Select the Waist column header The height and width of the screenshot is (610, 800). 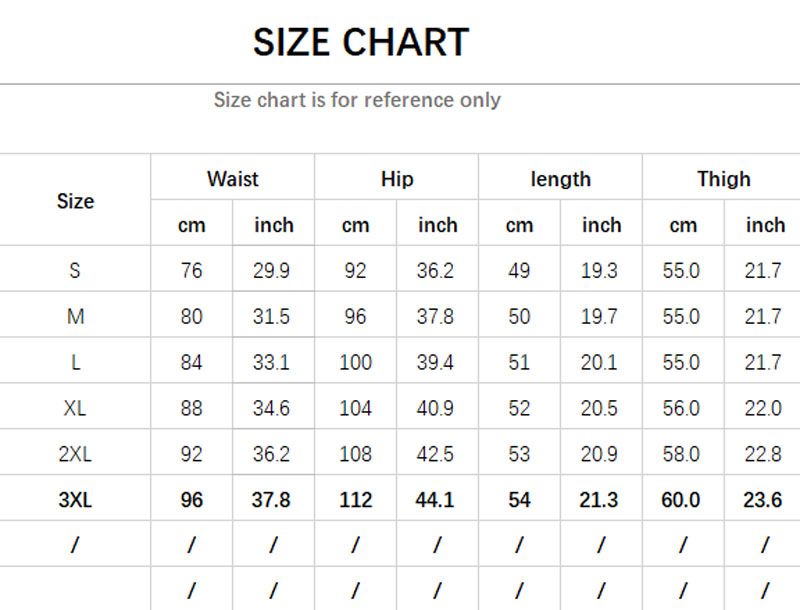232,179
